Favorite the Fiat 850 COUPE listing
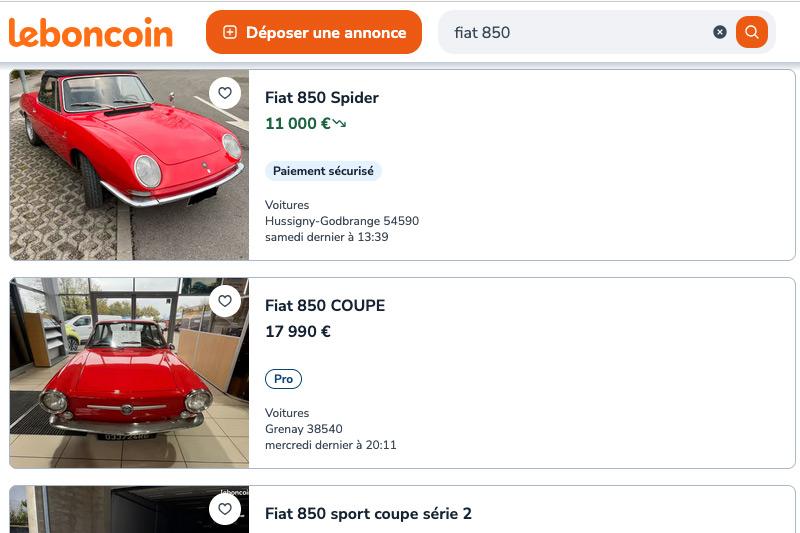The height and width of the screenshot is (533, 800). click(225, 301)
